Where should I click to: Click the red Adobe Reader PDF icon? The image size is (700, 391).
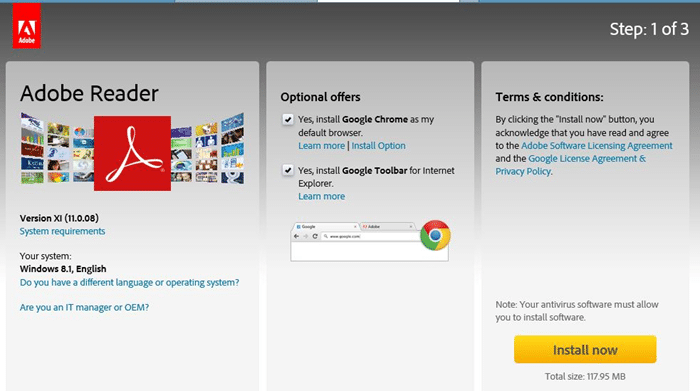pyautogui.click(x=132, y=153)
